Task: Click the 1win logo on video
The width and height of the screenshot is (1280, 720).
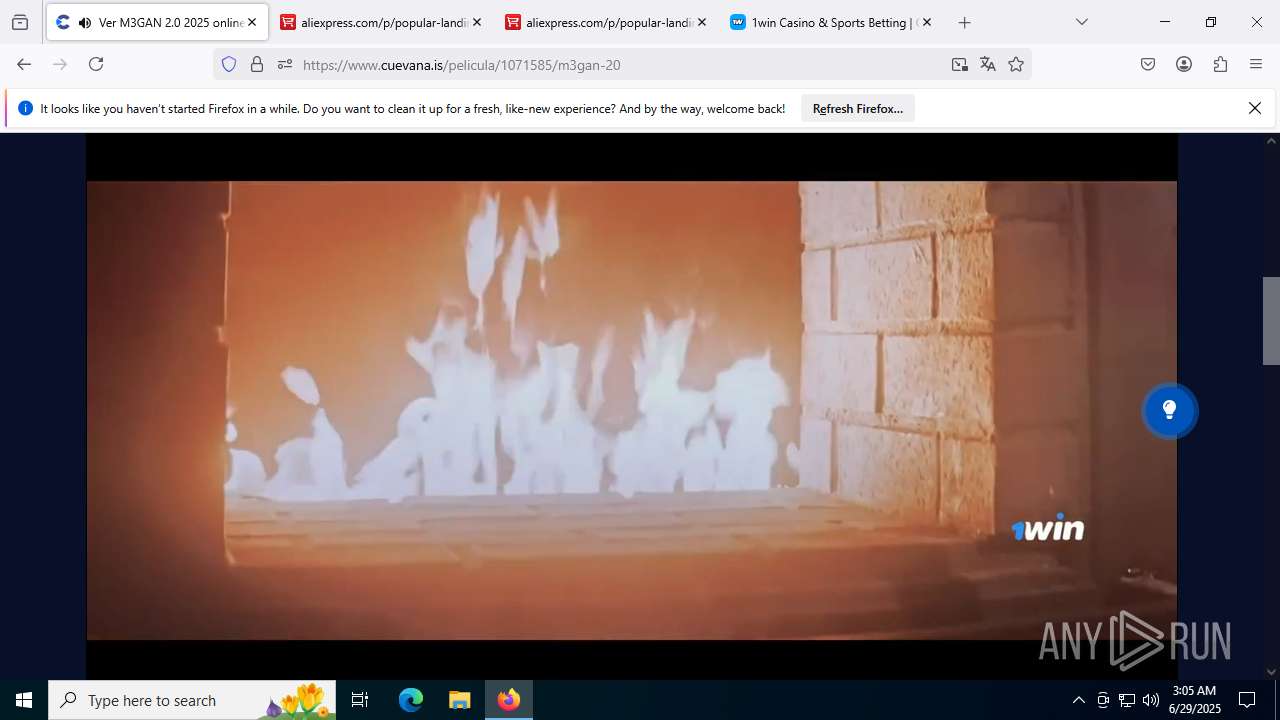Action: pyautogui.click(x=1047, y=527)
